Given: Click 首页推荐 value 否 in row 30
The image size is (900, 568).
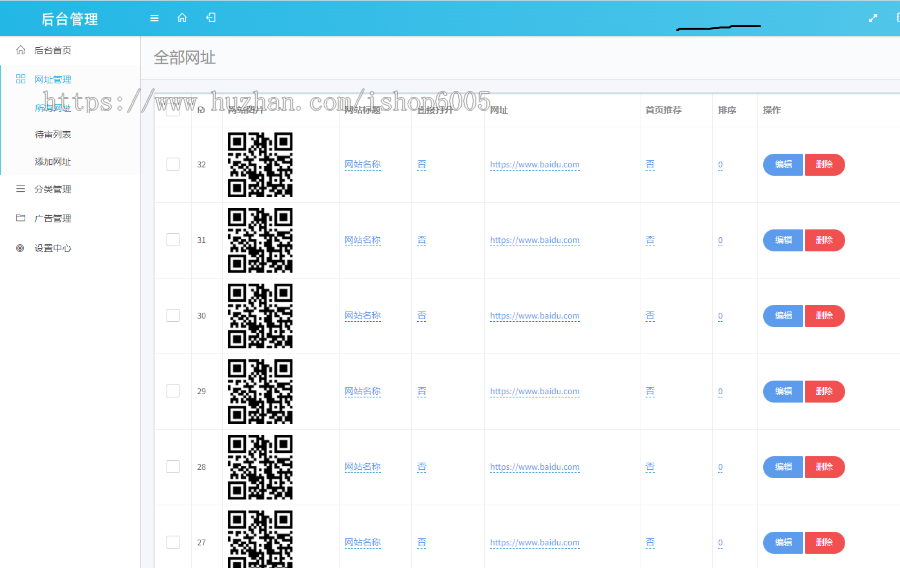Looking at the screenshot, I should tap(650, 316).
